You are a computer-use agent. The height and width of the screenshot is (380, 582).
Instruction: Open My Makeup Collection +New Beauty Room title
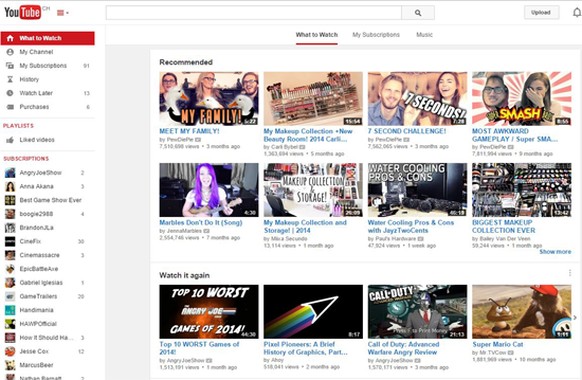(308, 135)
